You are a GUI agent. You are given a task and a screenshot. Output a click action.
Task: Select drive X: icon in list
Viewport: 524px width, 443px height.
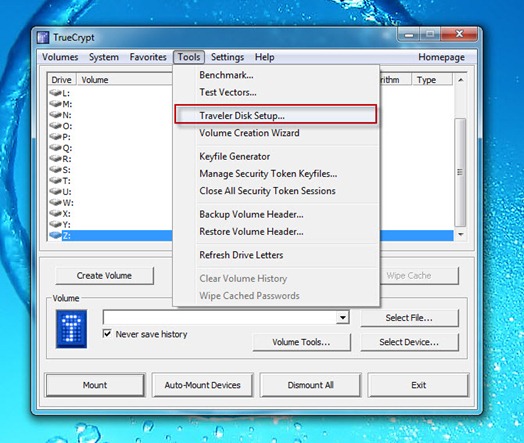[55, 213]
